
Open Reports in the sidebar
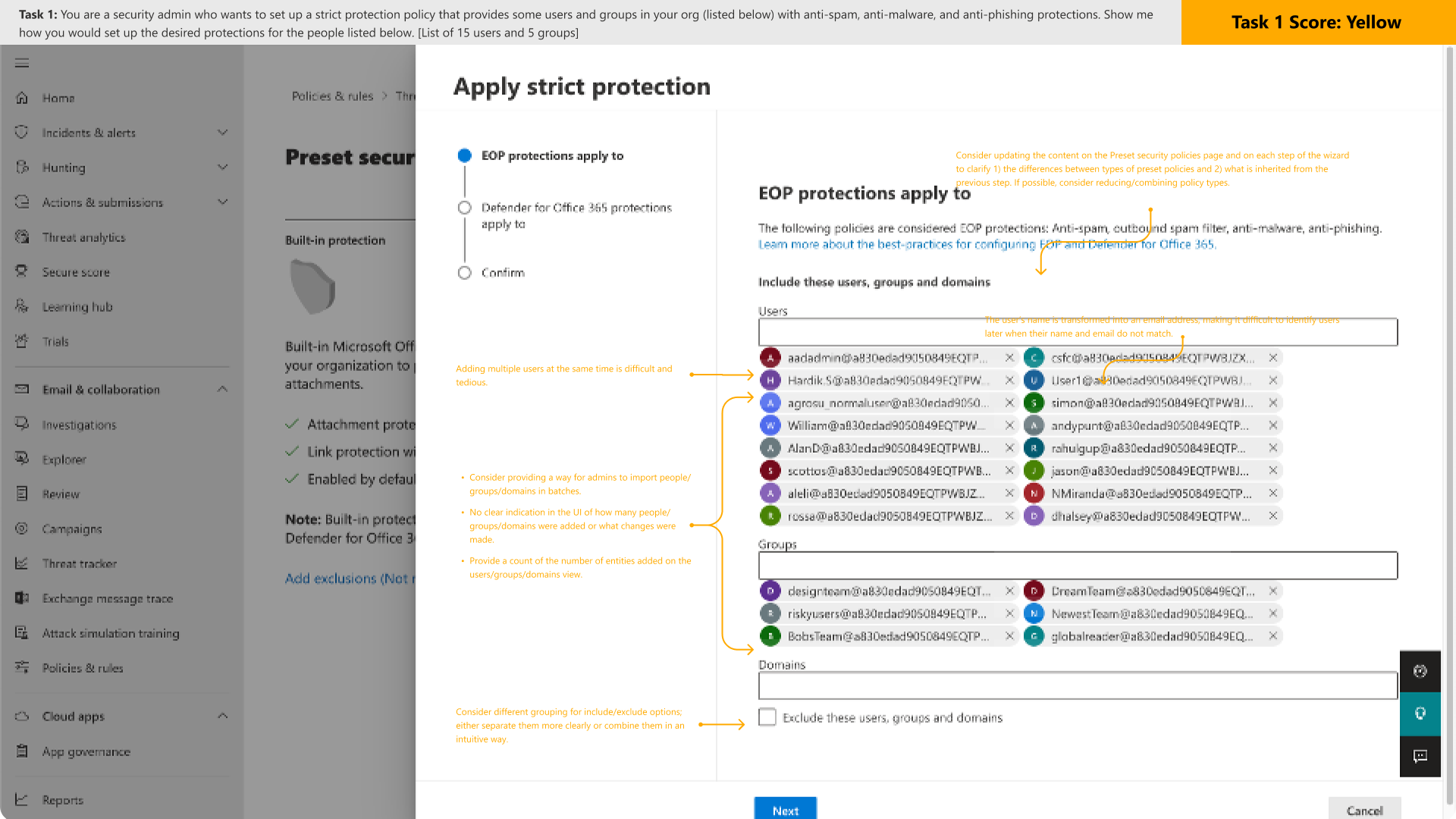tap(63, 800)
